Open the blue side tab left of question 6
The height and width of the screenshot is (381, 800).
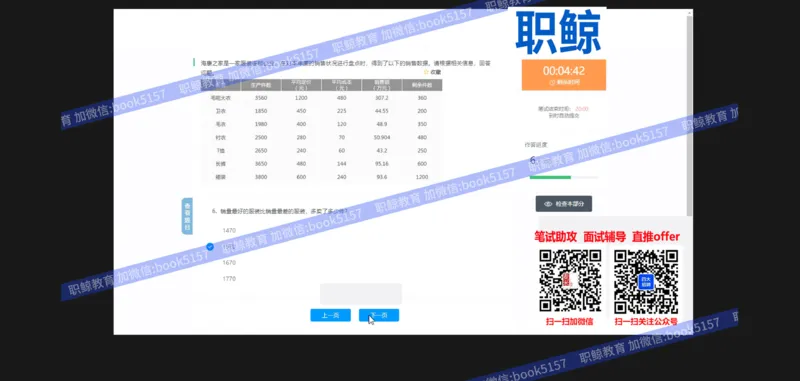click(x=187, y=216)
